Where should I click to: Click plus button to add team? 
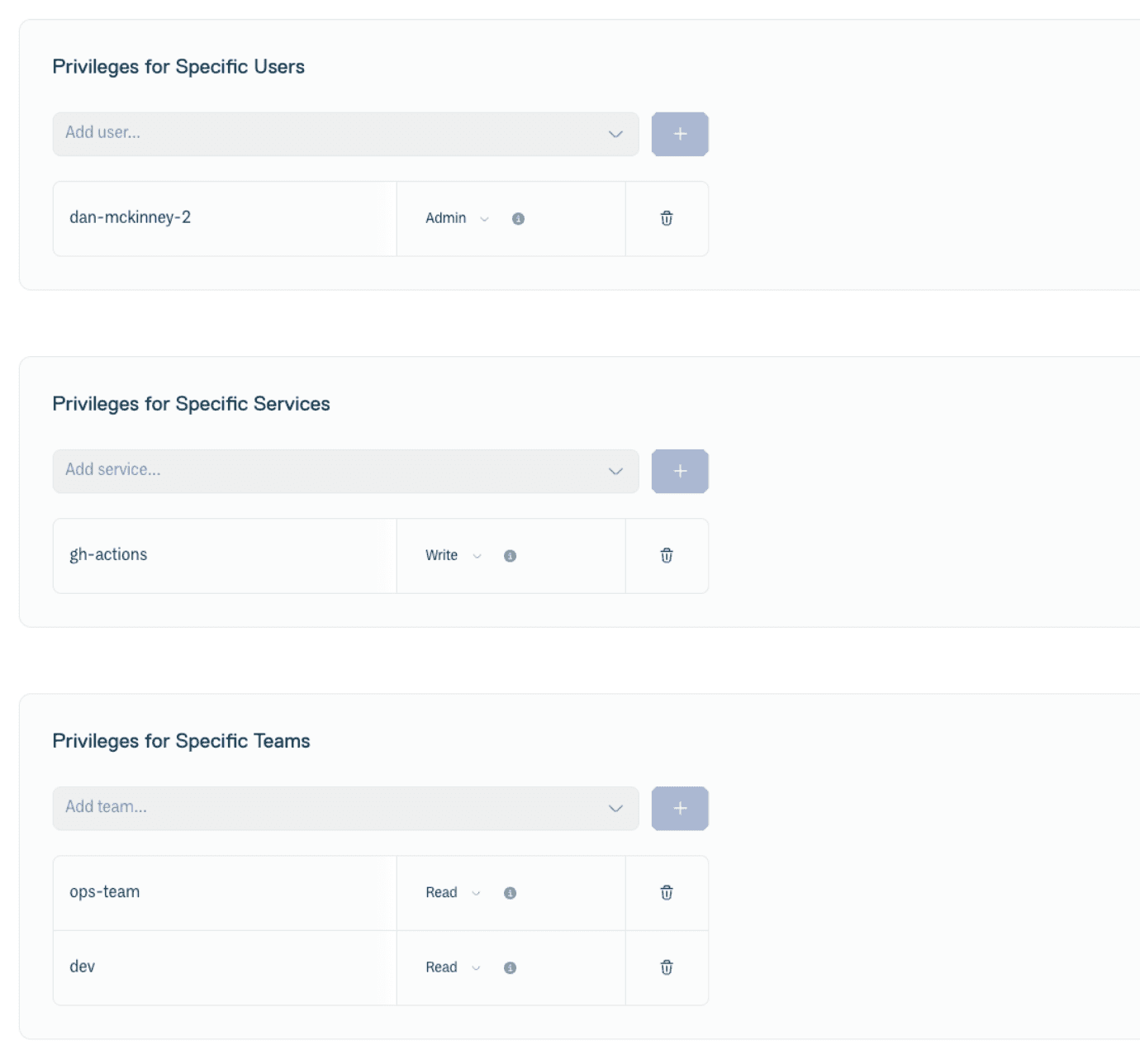[x=680, y=808]
